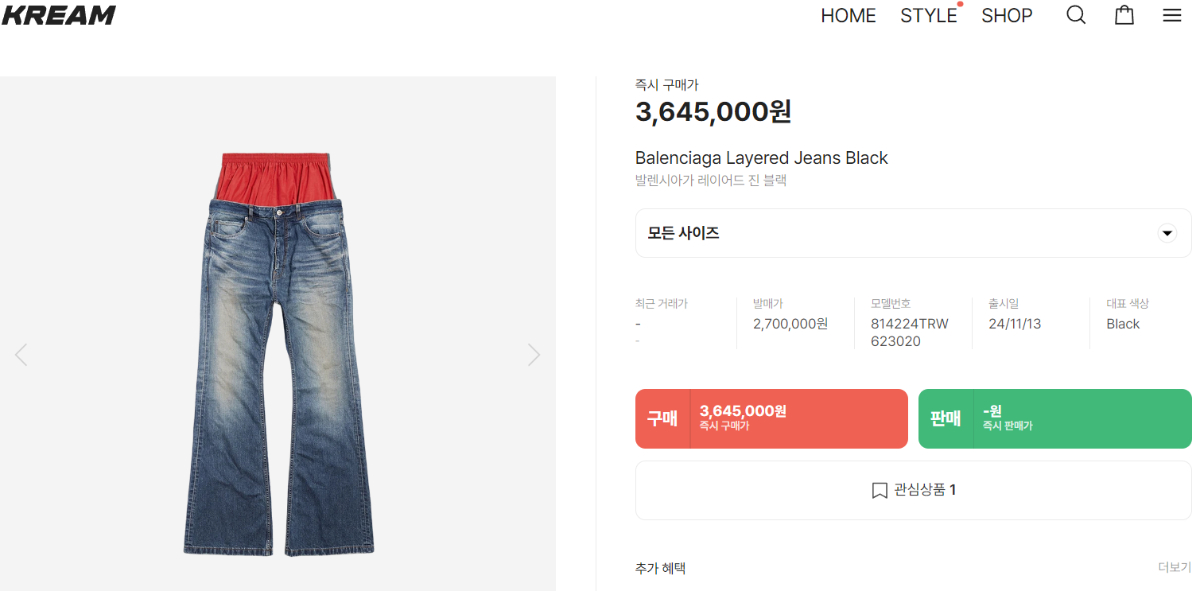Open the hamburger menu icon

[x=1172, y=15]
